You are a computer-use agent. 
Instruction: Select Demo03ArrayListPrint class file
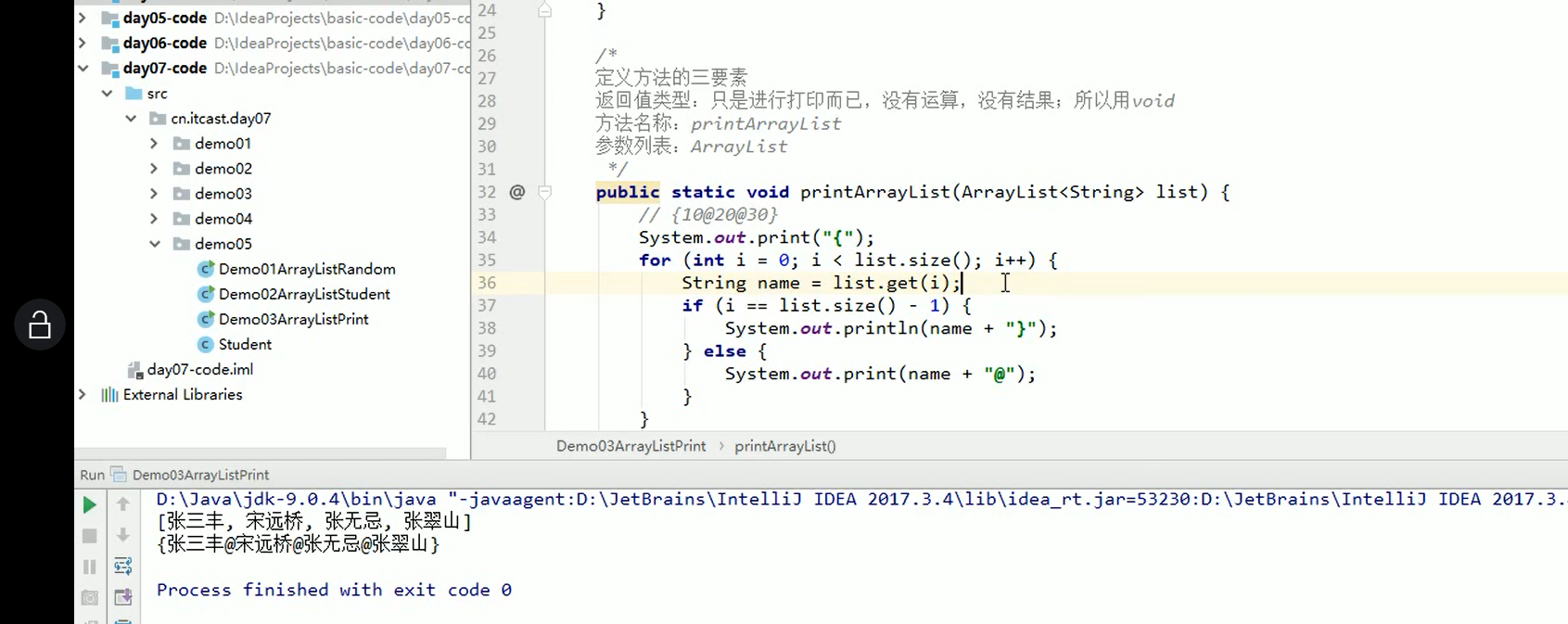(x=294, y=319)
